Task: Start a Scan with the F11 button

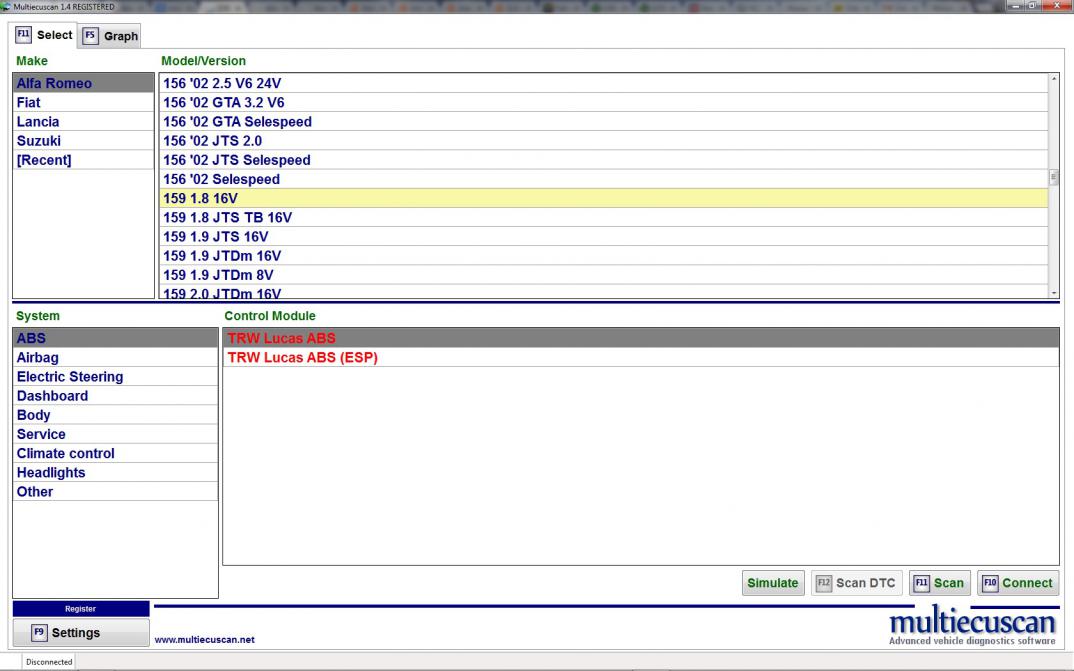Action: coord(939,583)
